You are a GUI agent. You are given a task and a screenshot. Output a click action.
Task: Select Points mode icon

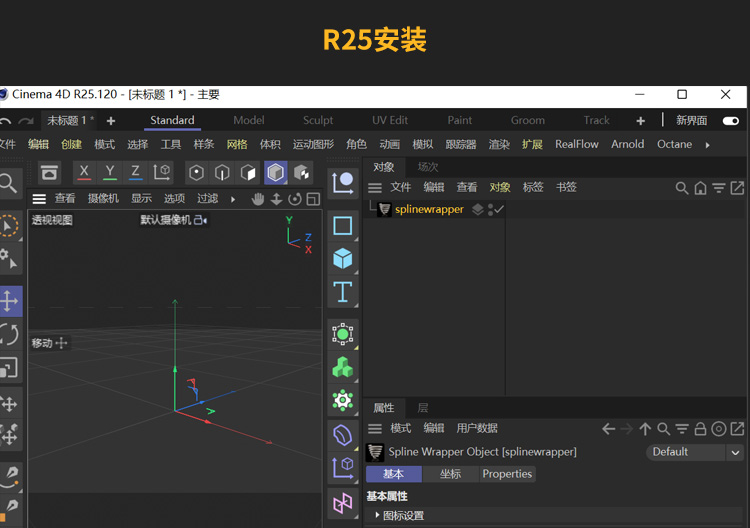pyautogui.click(x=196, y=173)
